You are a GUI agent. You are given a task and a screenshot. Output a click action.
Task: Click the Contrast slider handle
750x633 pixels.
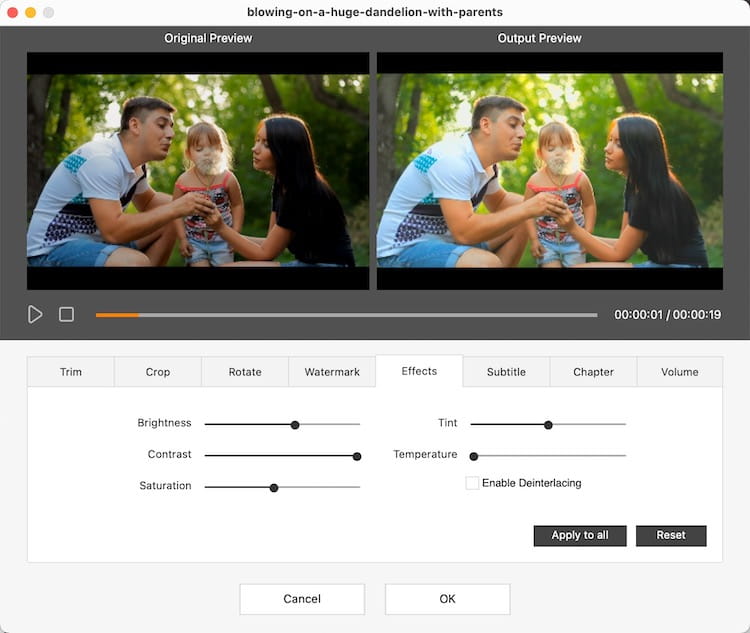point(357,456)
